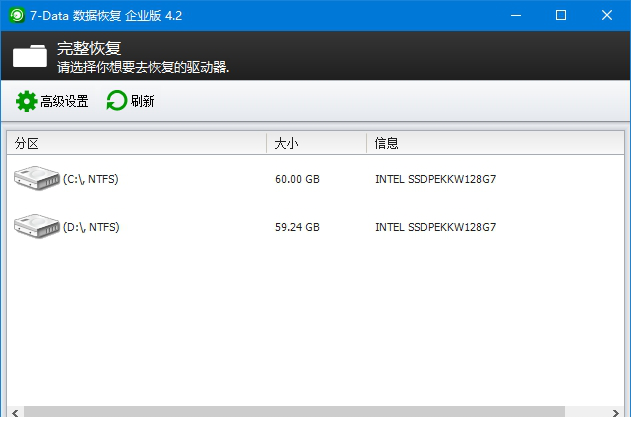
Task: Select the C:\ drive disk icon
Action: 37,178
